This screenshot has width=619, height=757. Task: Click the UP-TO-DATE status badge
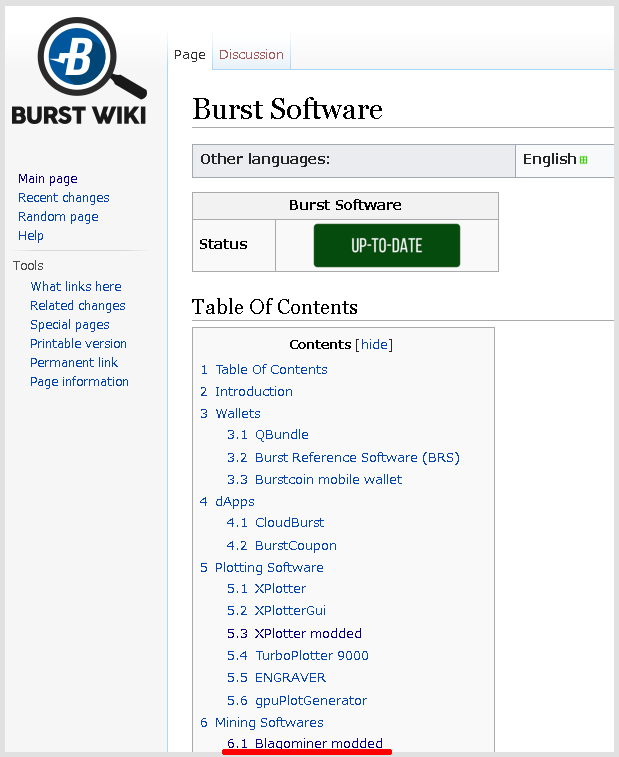click(386, 246)
